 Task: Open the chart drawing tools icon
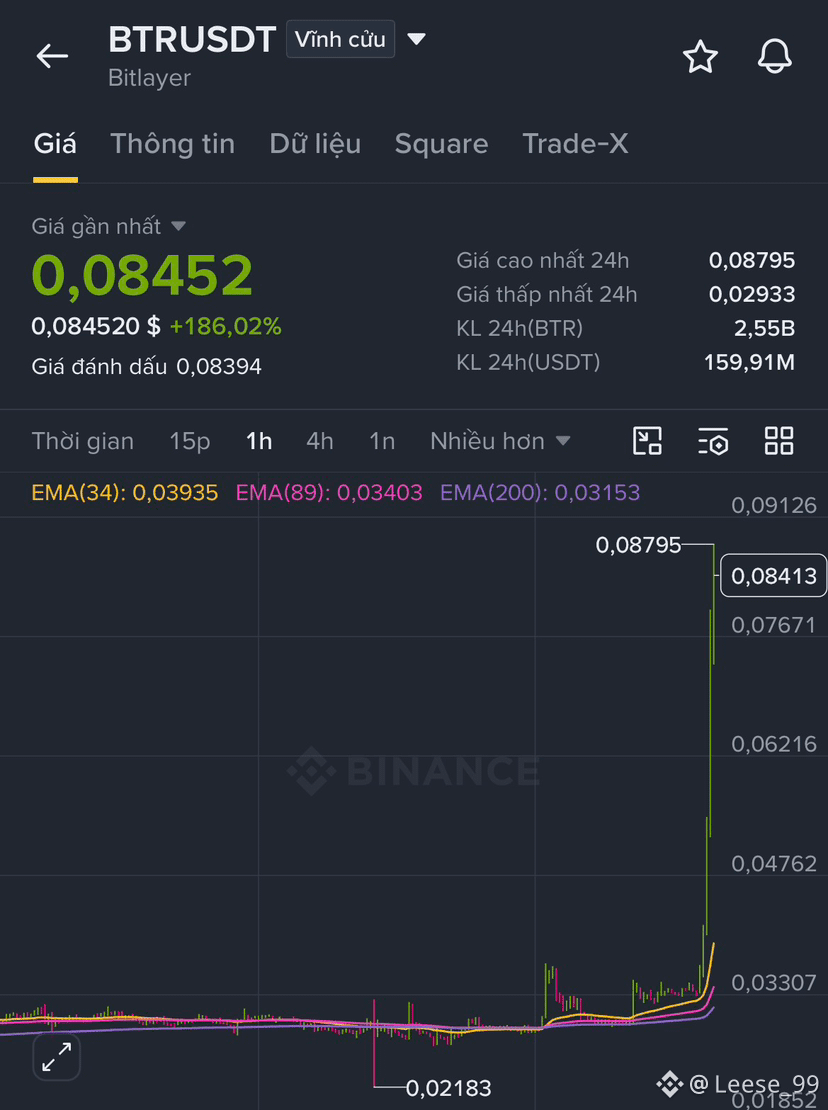647,440
